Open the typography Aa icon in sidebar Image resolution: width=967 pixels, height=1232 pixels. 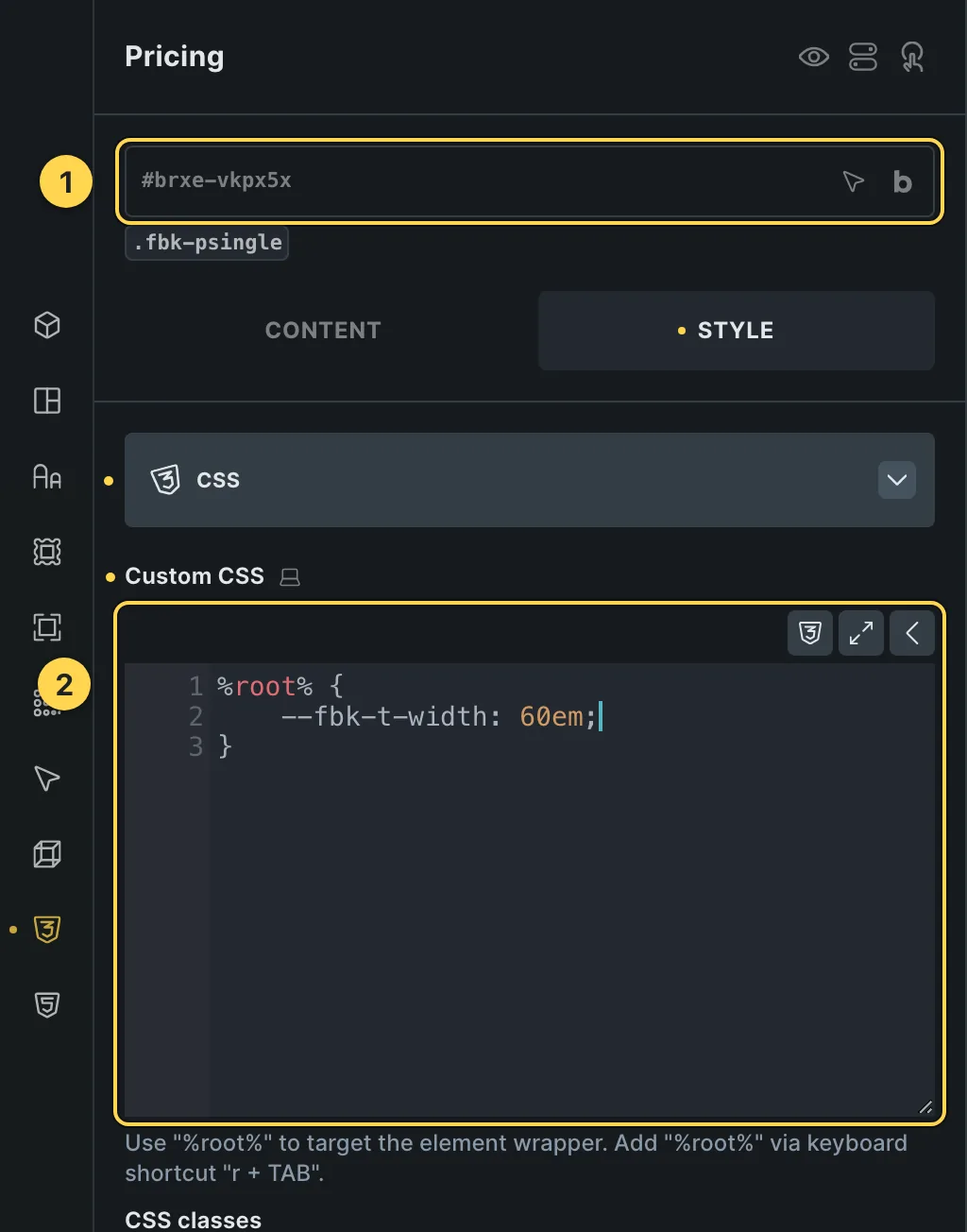(47, 476)
